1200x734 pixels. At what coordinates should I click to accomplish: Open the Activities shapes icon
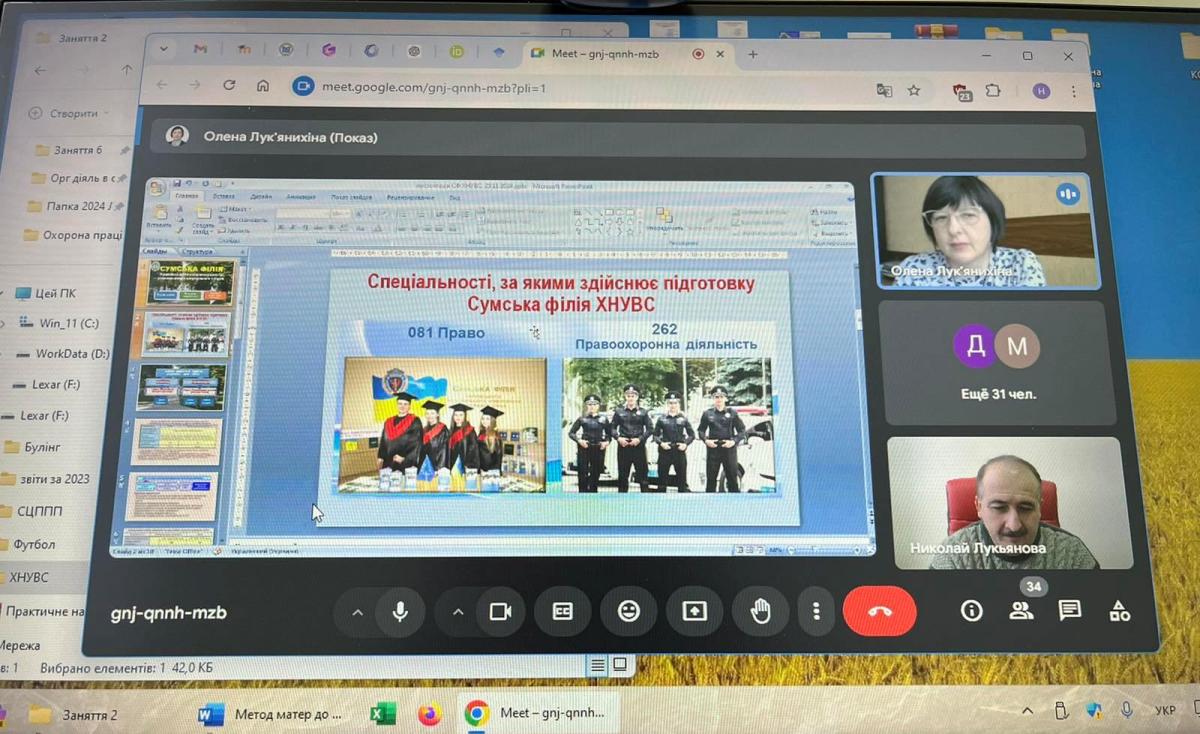[x=1119, y=611]
